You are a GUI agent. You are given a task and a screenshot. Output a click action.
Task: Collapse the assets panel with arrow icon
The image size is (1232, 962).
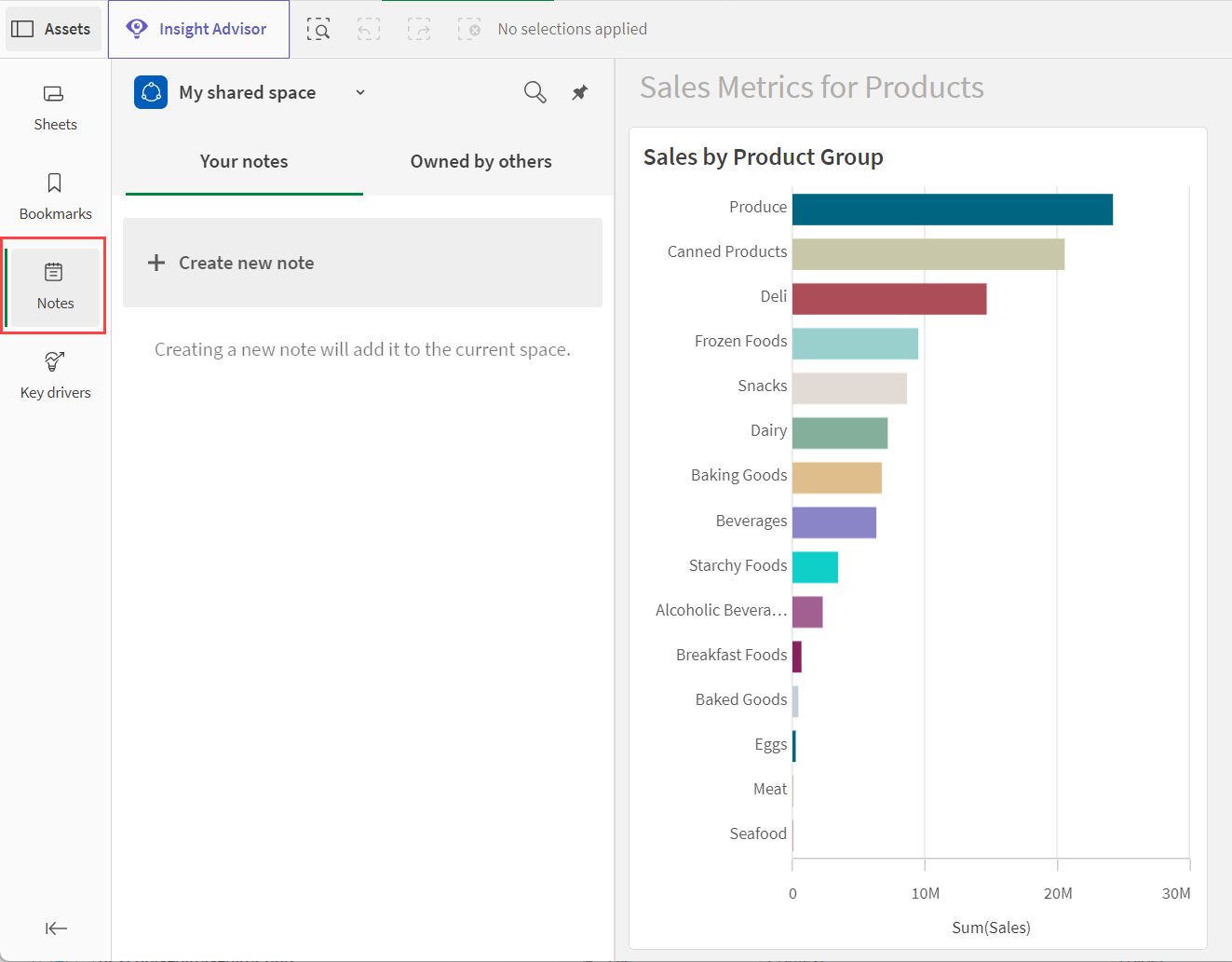(56, 928)
